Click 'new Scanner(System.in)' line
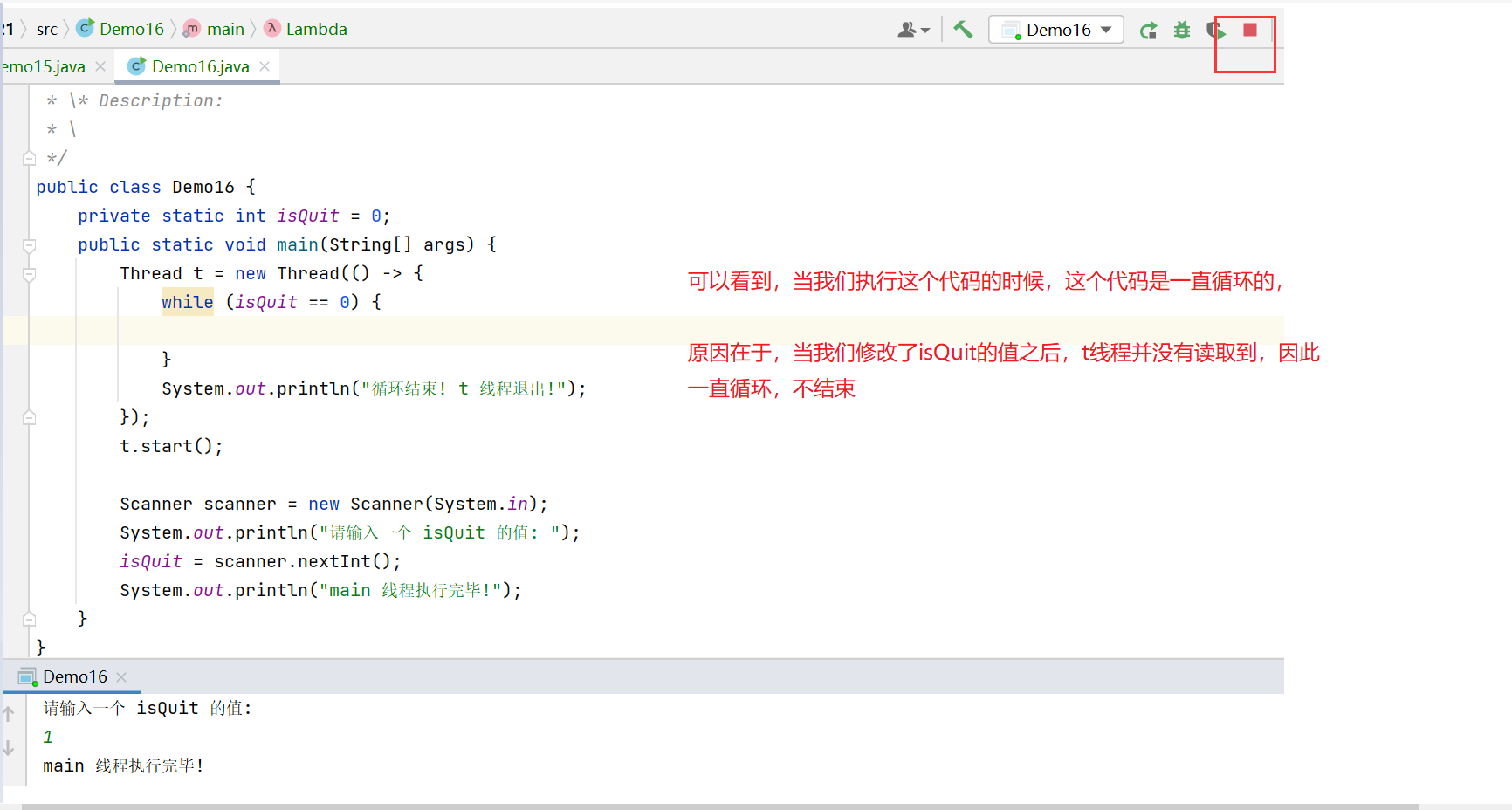Image resolution: width=1512 pixels, height=810 pixels. tap(333, 504)
